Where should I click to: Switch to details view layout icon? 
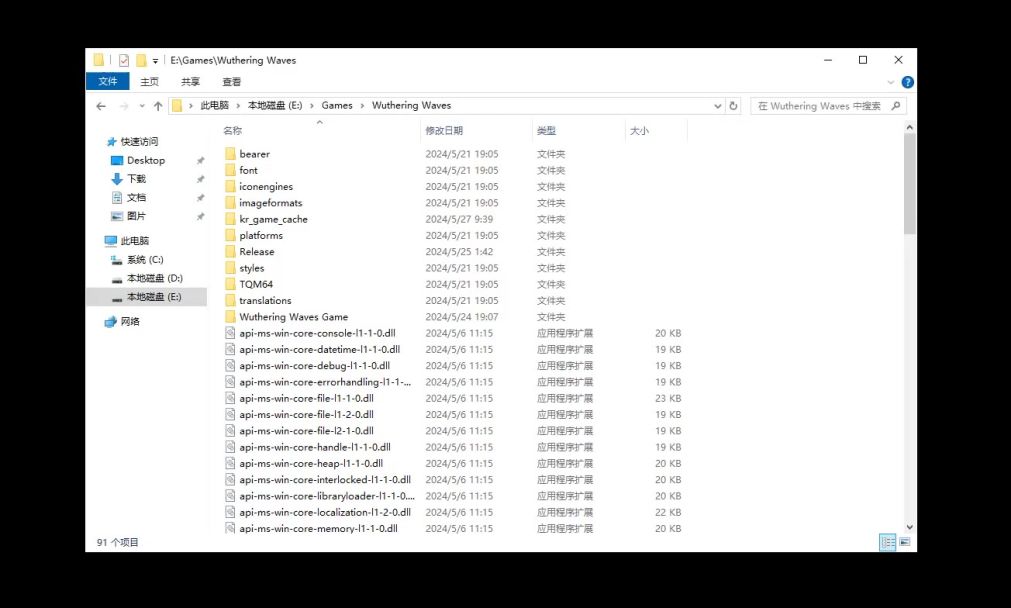[888, 542]
